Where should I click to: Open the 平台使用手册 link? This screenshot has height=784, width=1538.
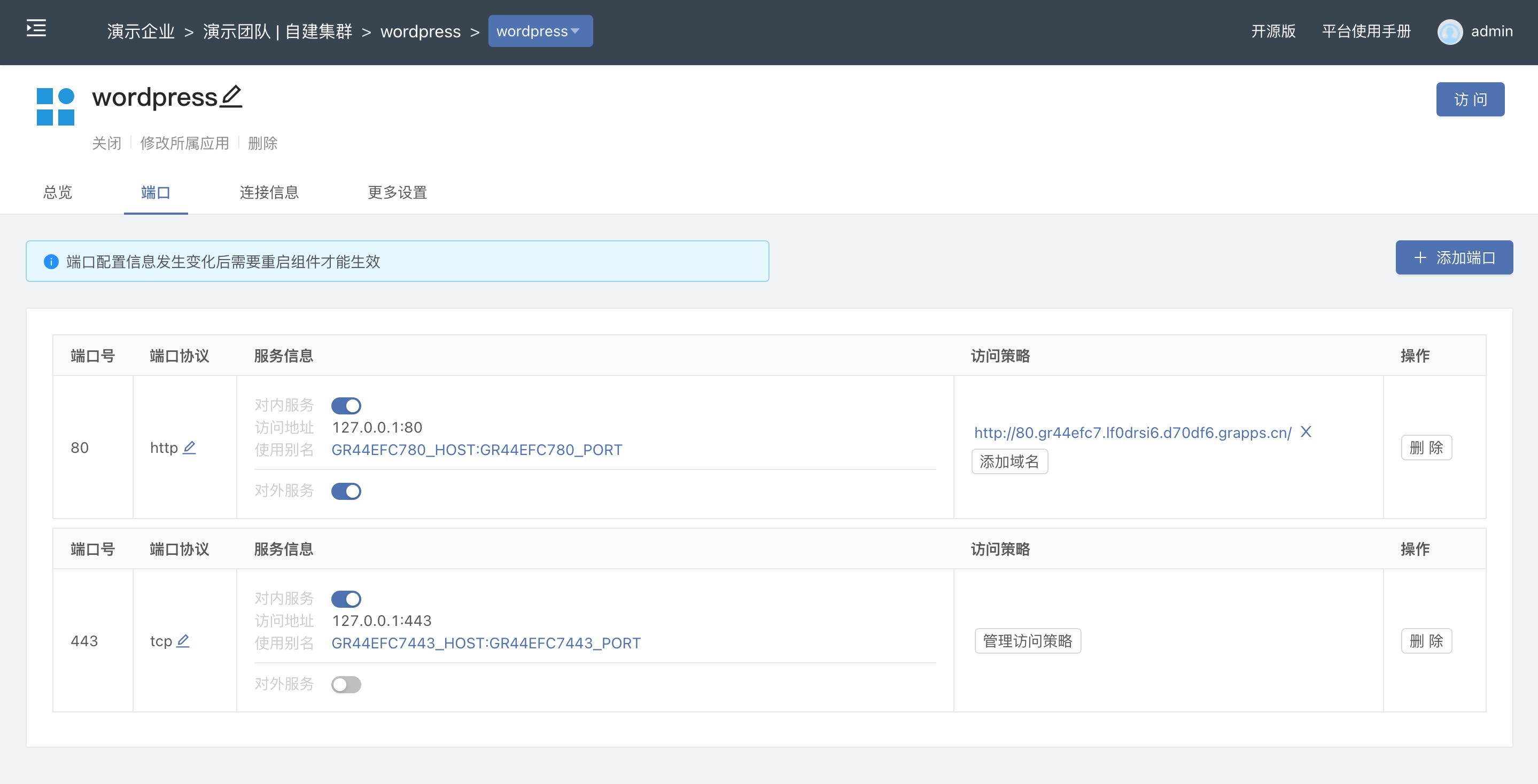(1366, 31)
